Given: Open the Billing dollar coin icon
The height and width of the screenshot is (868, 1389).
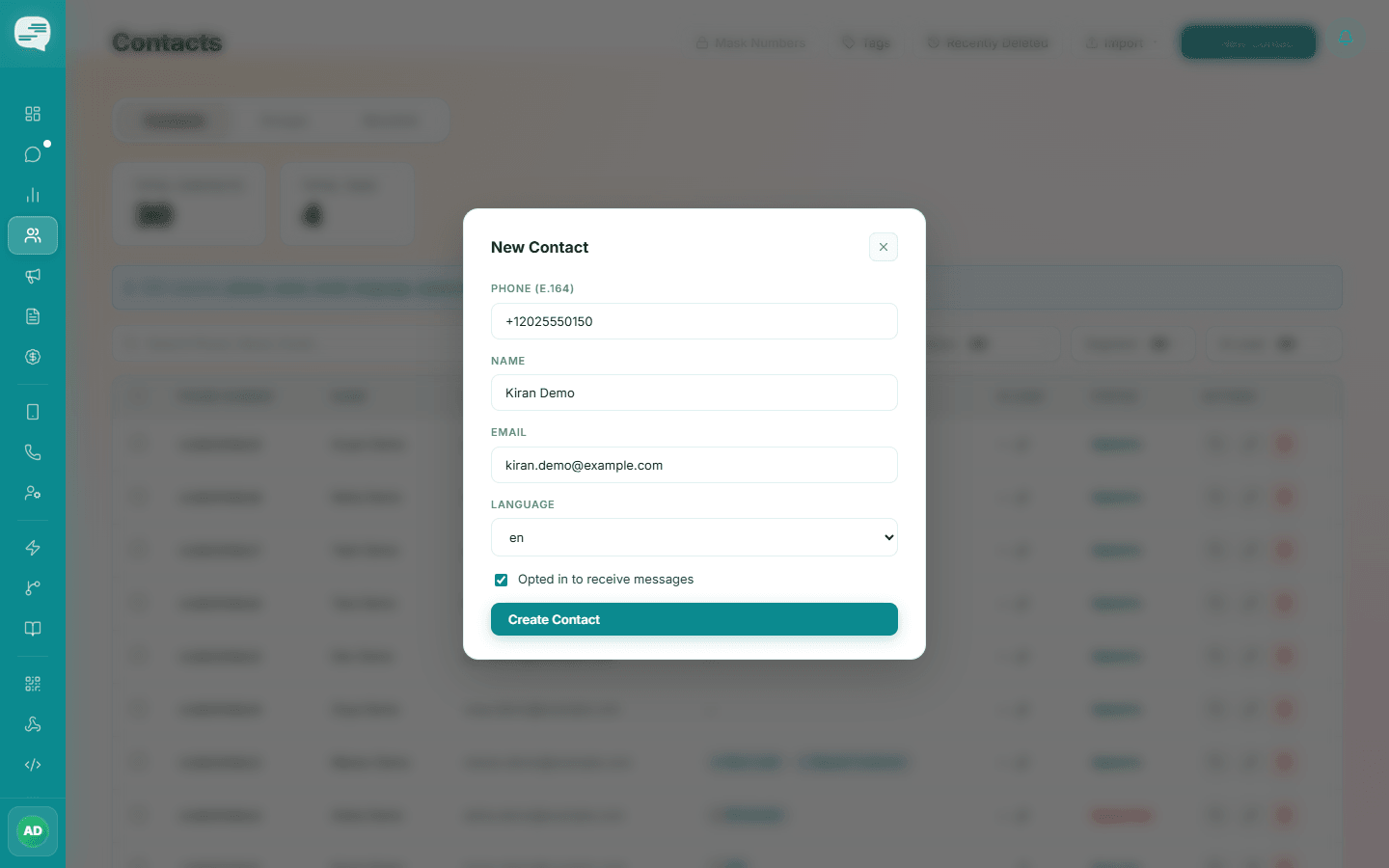Looking at the screenshot, I should pos(33,357).
